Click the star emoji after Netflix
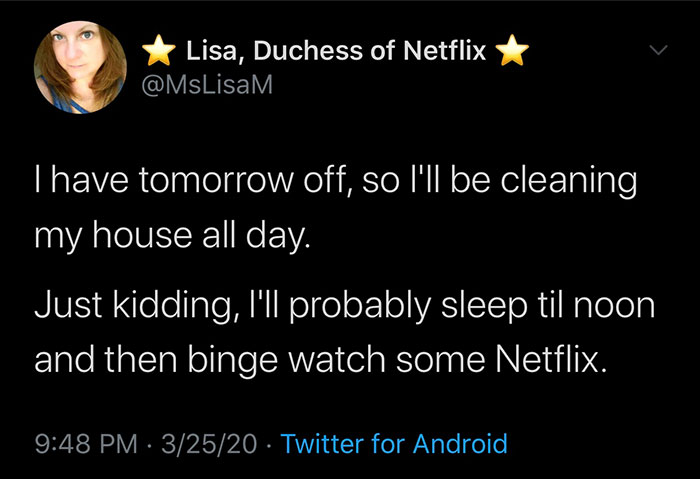 coord(512,50)
